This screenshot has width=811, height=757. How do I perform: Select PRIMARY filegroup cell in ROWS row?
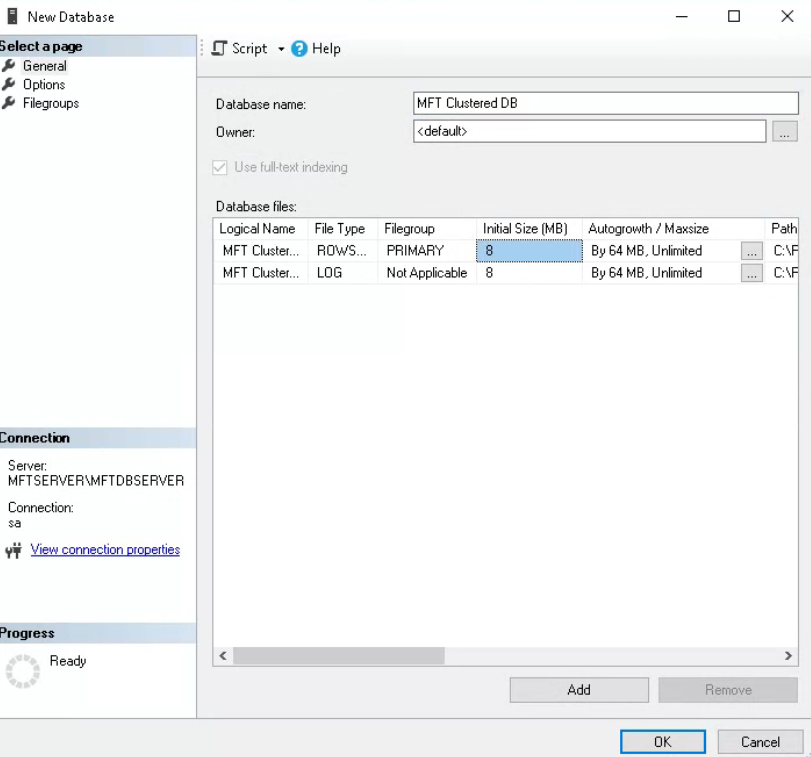pyautogui.click(x=426, y=251)
